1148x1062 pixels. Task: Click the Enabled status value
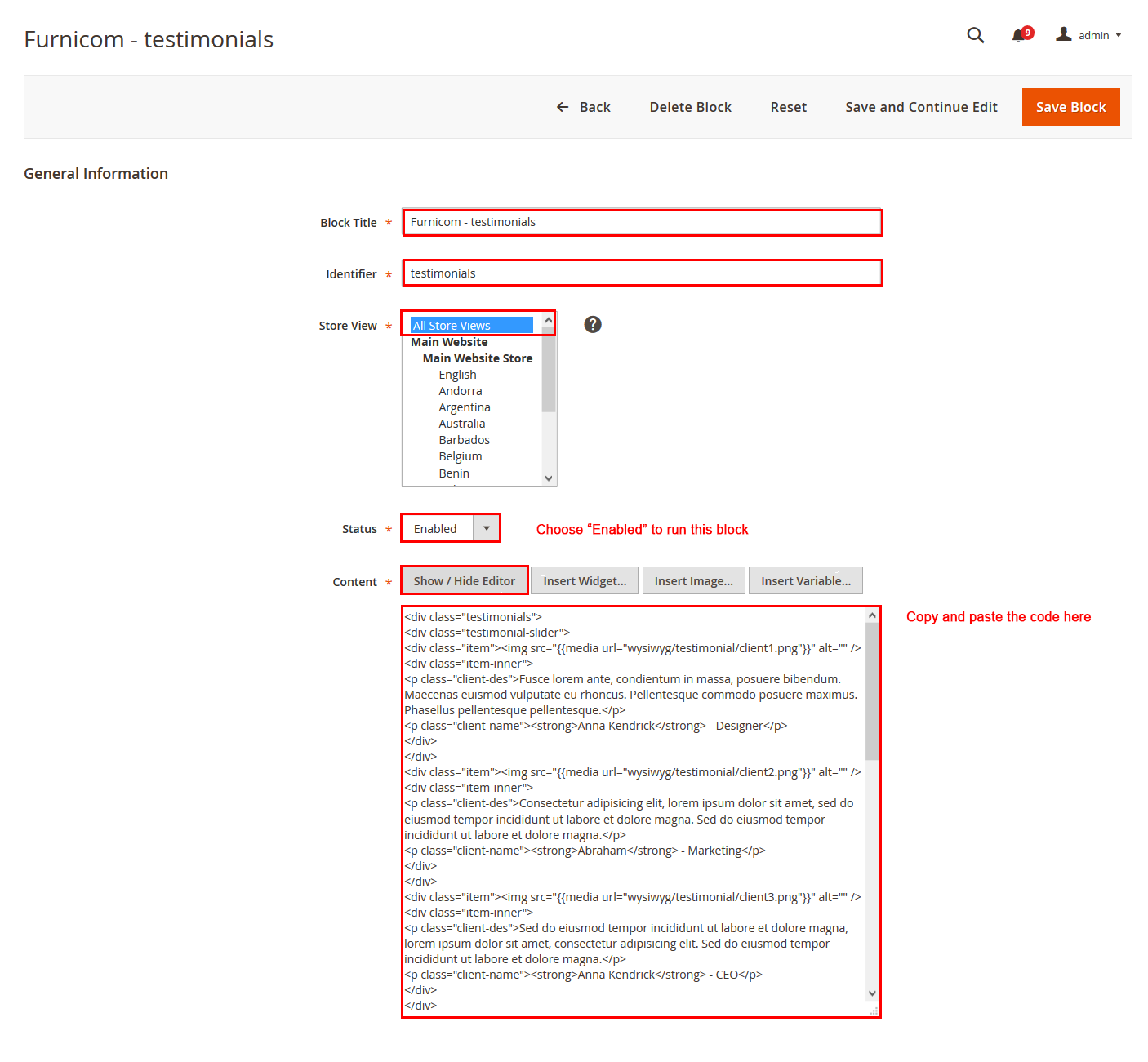tap(435, 529)
